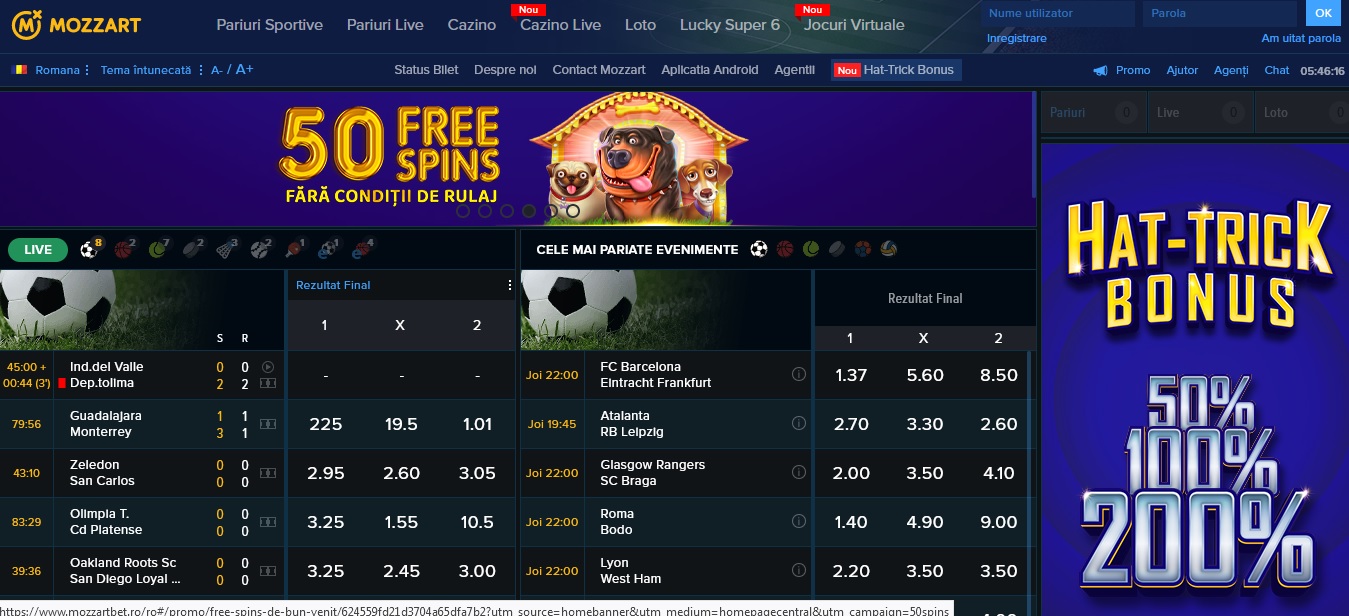This screenshot has width=1349, height=616.
Task: Click the Mozzart logo
Action: (x=77, y=24)
